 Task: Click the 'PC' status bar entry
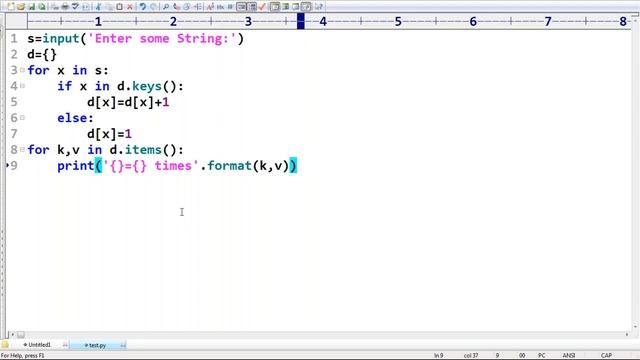point(542,356)
